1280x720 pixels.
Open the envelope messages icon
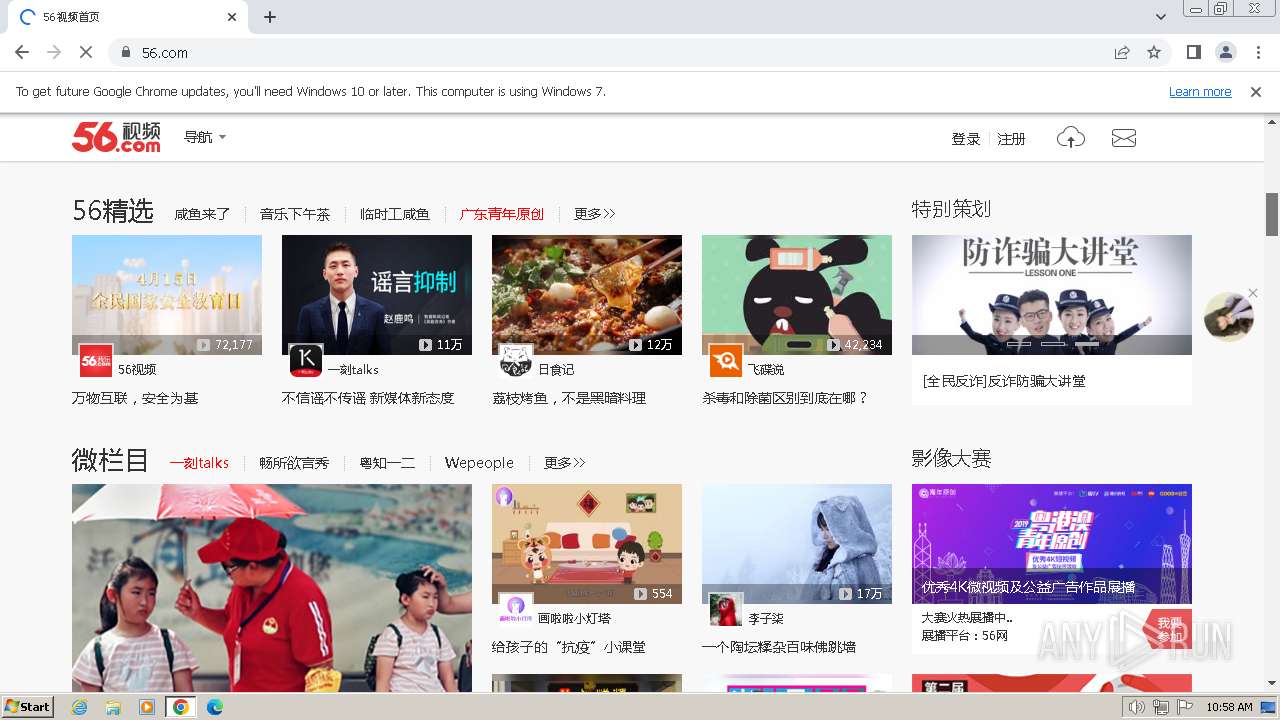1124,138
